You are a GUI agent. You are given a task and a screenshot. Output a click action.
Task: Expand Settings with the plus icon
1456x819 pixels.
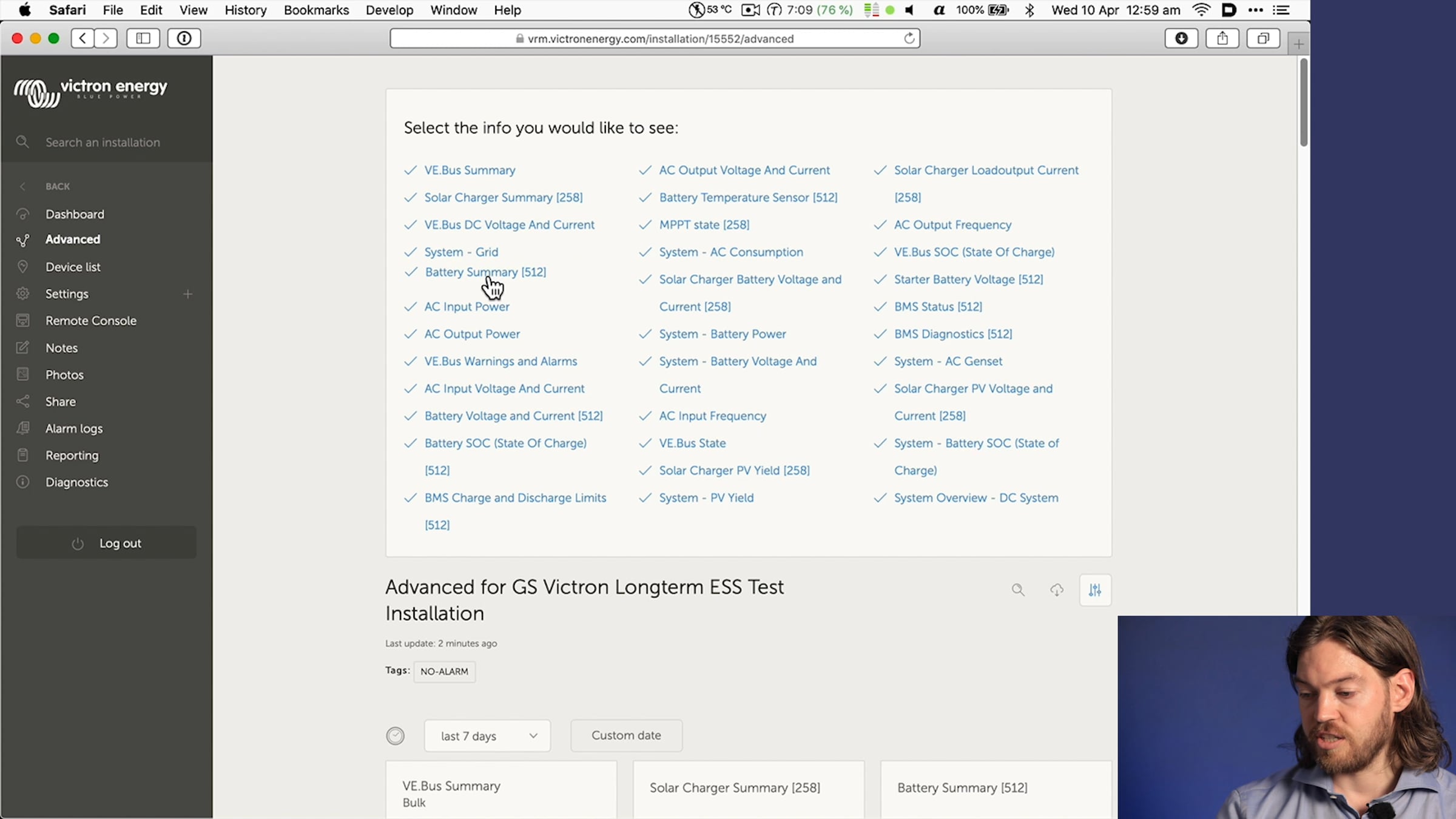[188, 294]
